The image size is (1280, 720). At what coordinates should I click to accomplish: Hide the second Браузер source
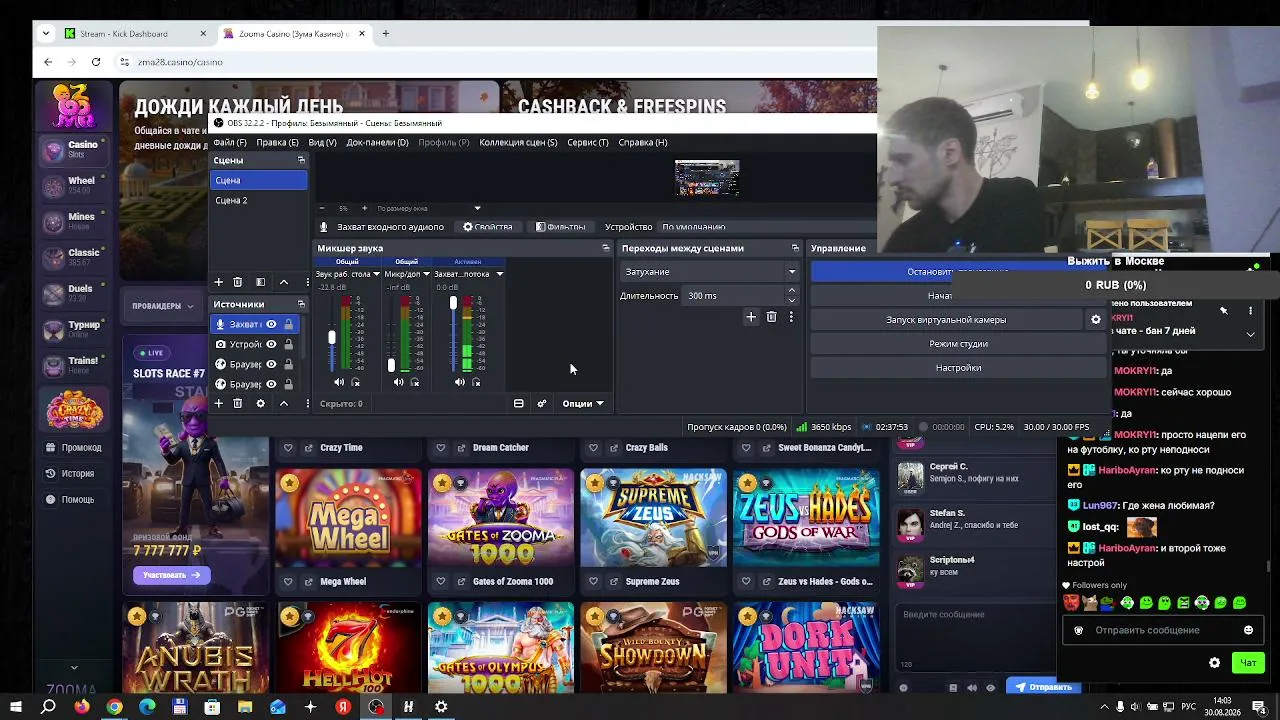271,384
